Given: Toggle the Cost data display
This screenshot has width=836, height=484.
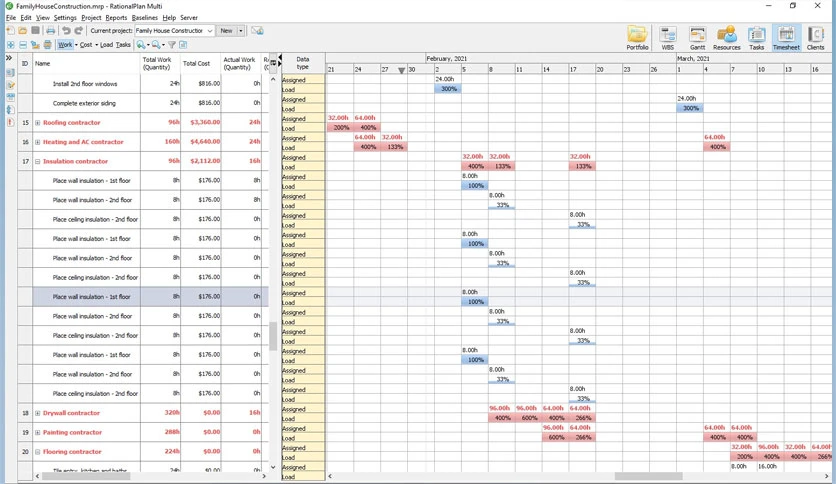Looking at the screenshot, I should [86, 45].
